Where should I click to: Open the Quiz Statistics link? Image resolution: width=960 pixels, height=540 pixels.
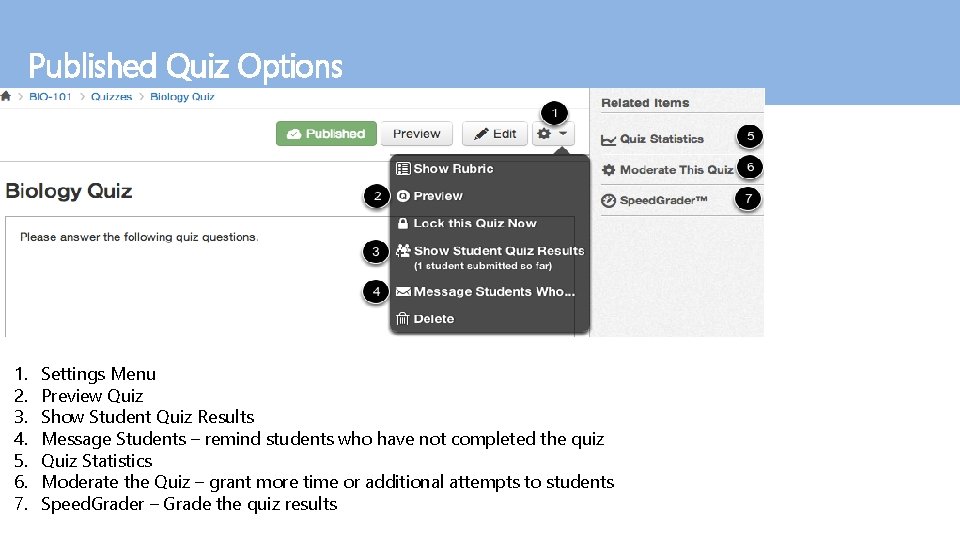661,139
